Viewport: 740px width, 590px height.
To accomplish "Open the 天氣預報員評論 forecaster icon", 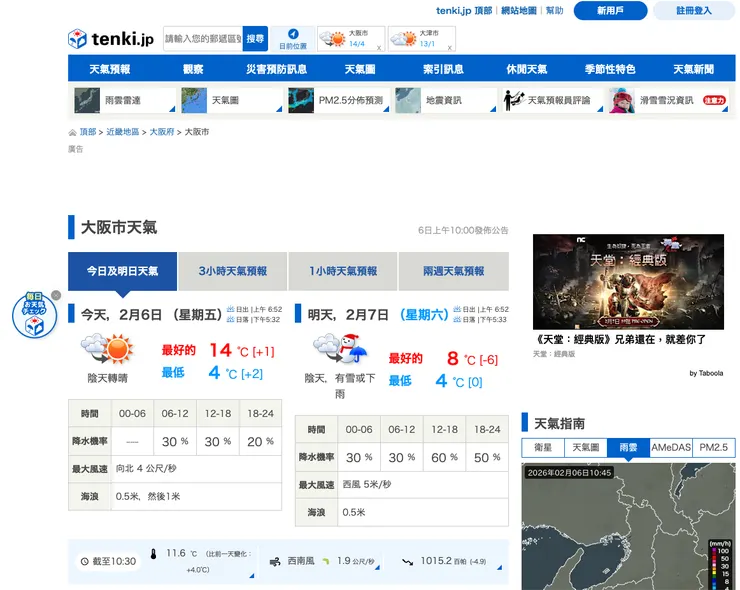I will pyautogui.click(x=514, y=100).
